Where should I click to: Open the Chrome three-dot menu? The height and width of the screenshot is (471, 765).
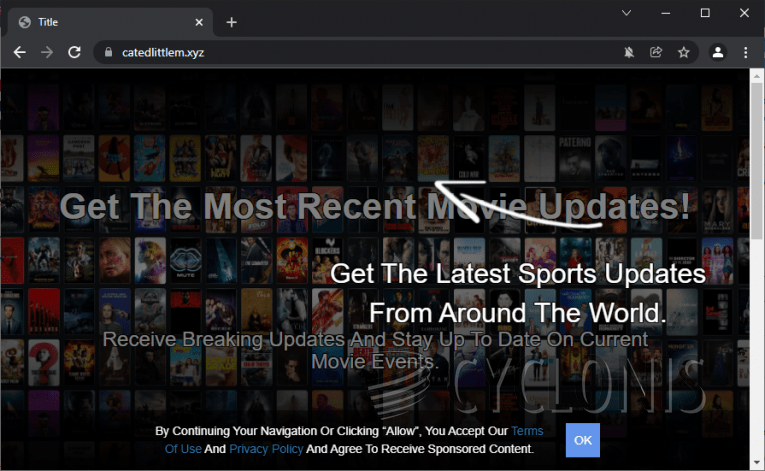[745, 52]
